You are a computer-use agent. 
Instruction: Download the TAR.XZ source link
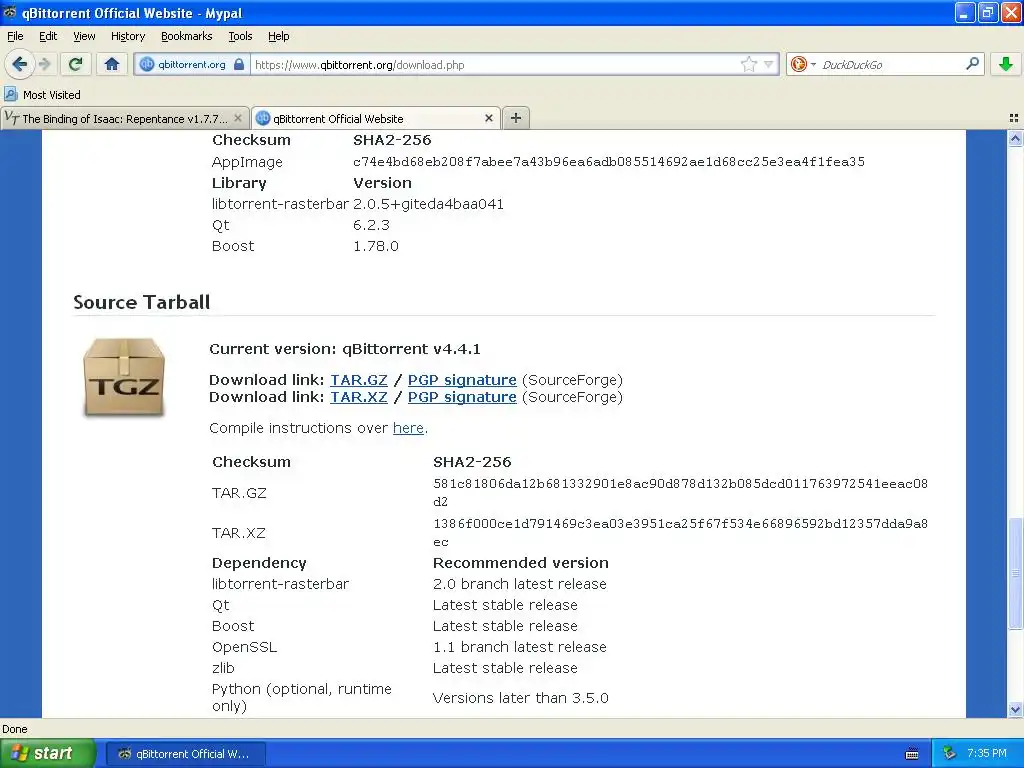(359, 397)
